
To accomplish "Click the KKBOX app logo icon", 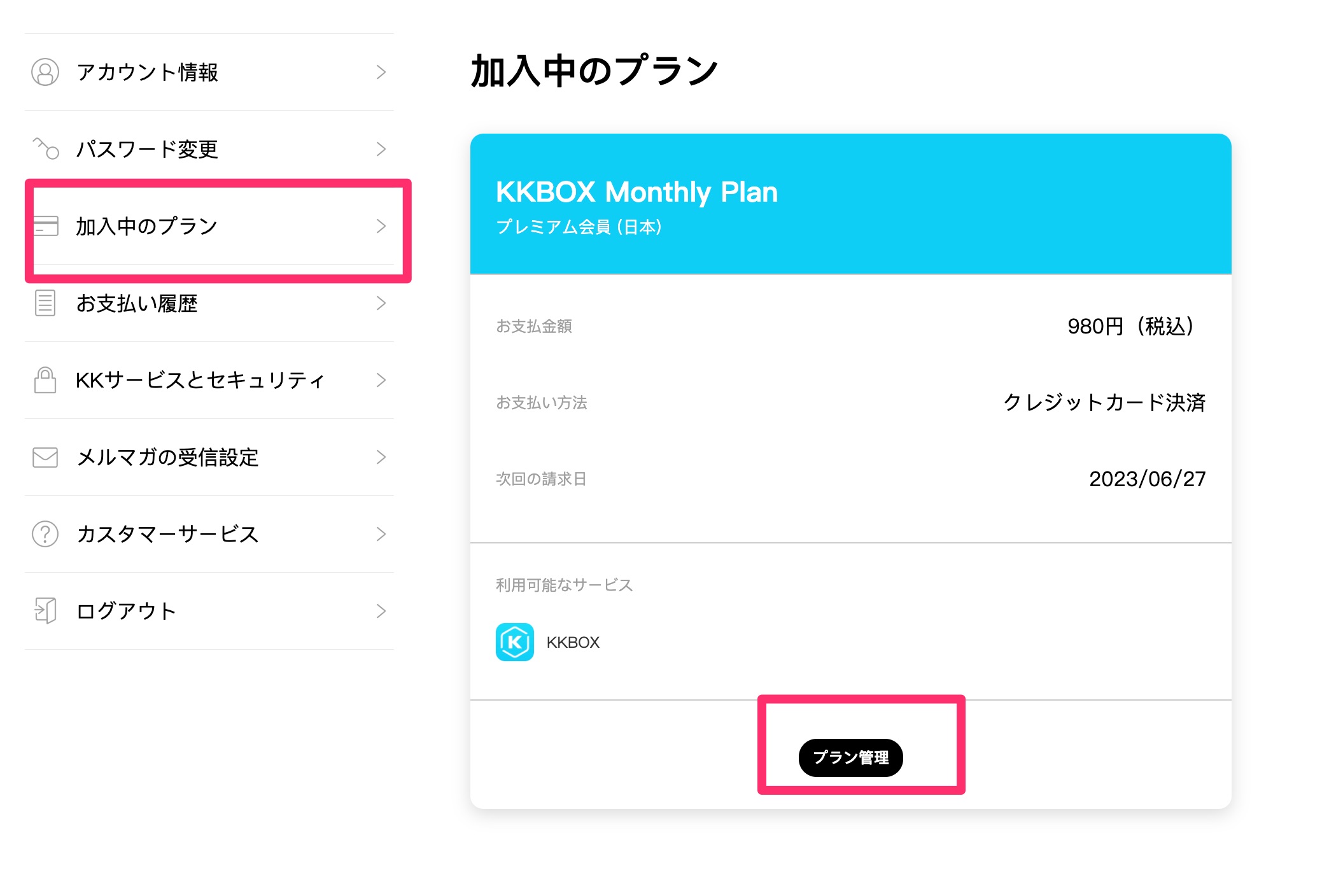I will point(514,642).
